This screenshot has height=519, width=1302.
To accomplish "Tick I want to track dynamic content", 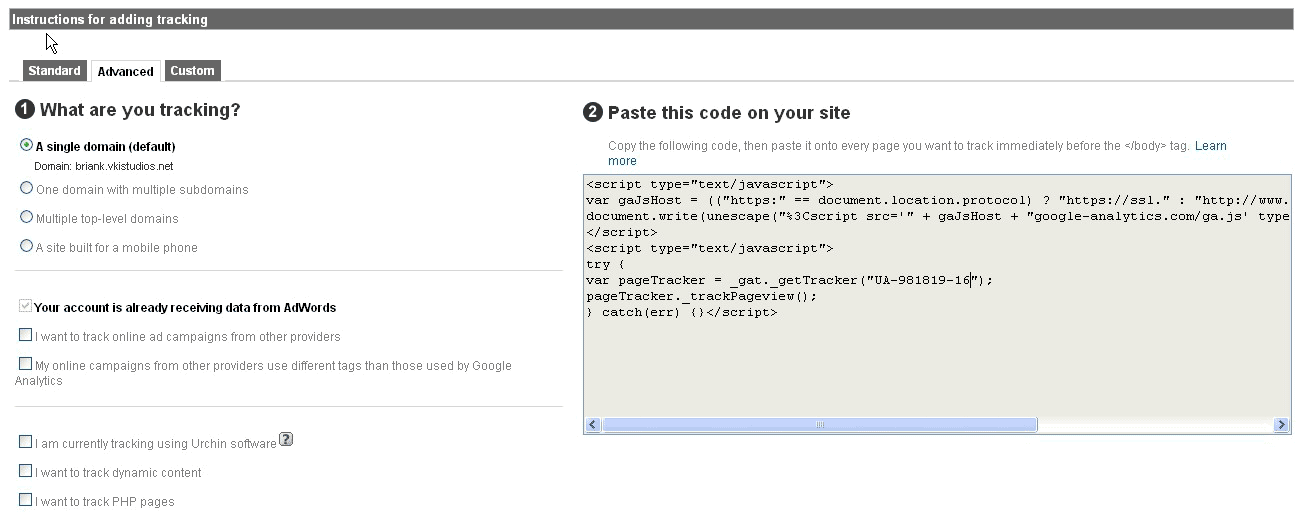I will (25, 471).
